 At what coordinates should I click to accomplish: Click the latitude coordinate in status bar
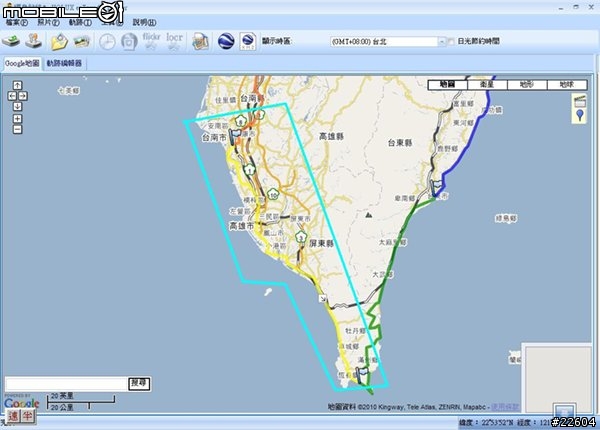[x=487, y=423]
